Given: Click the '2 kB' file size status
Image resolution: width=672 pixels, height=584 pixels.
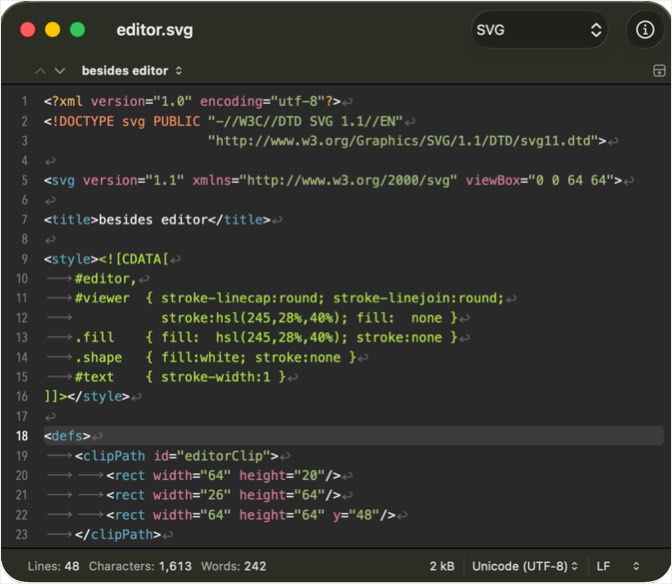Looking at the screenshot, I should (442, 566).
